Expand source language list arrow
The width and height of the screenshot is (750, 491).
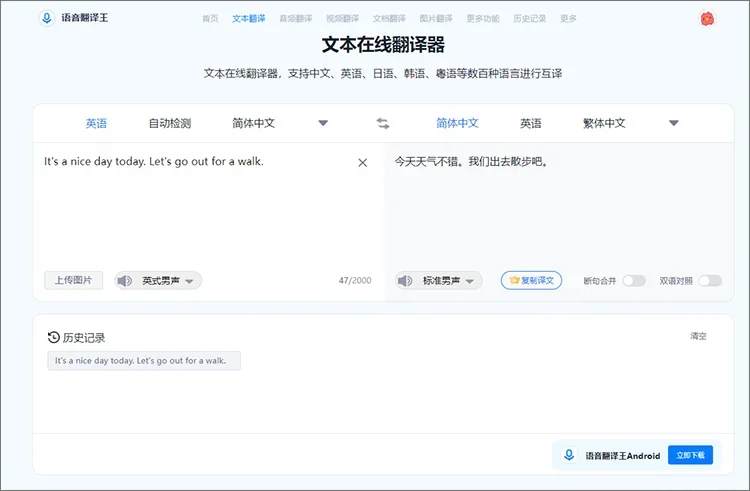tap(323, 123)
